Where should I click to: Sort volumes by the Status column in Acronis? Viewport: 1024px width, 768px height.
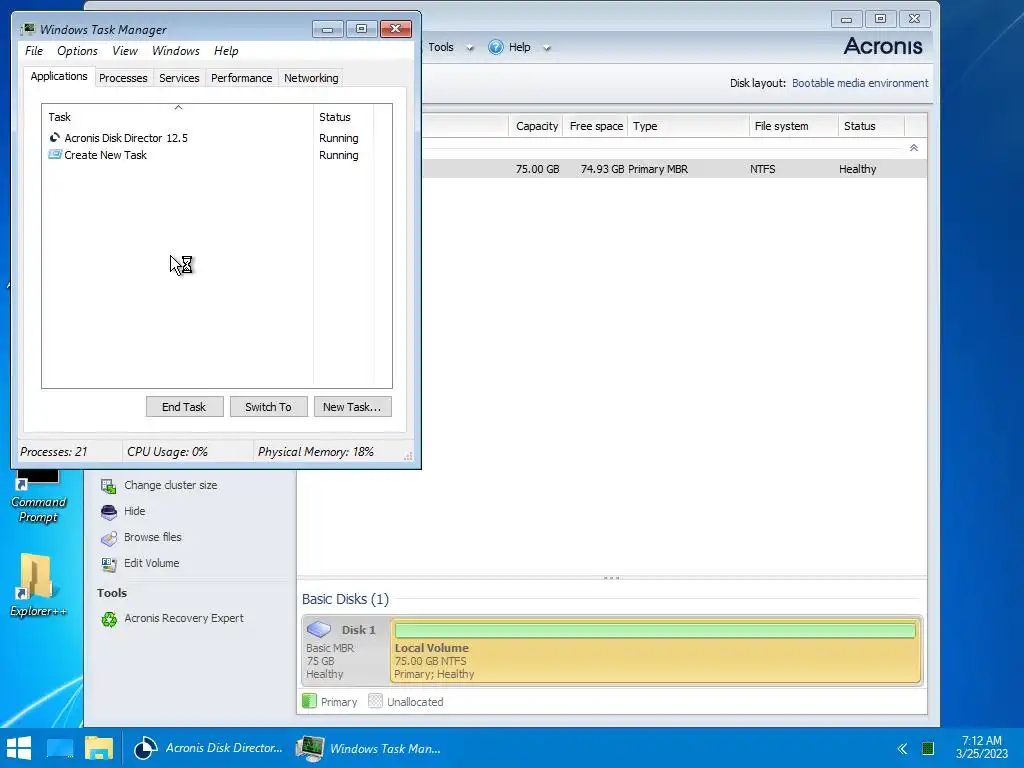click(x=871, y=126)
